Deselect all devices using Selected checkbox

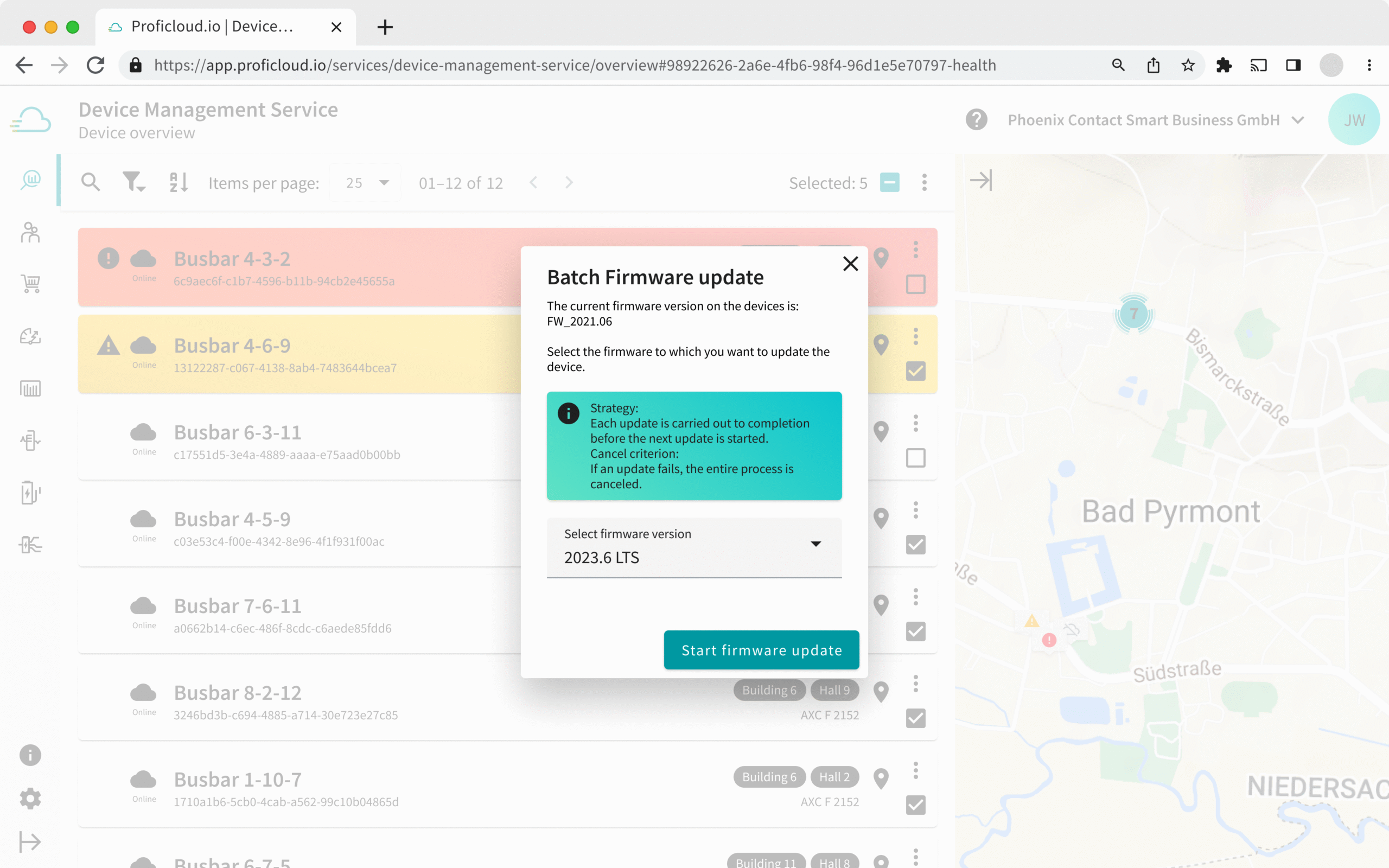[890, 183]
